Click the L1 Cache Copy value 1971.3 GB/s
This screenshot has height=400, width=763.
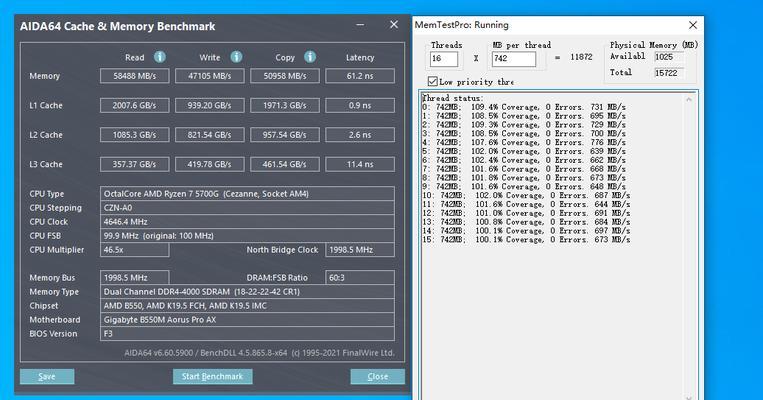point(285,106)
